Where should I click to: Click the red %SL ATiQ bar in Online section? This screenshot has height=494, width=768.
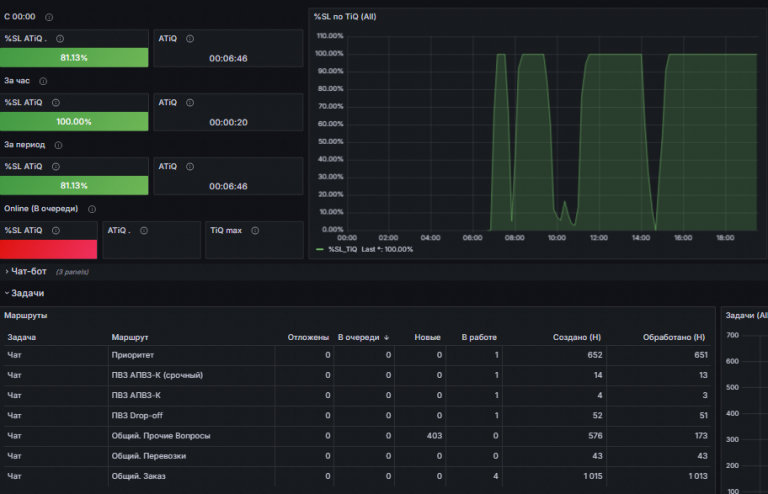click(x=48, y=249)
